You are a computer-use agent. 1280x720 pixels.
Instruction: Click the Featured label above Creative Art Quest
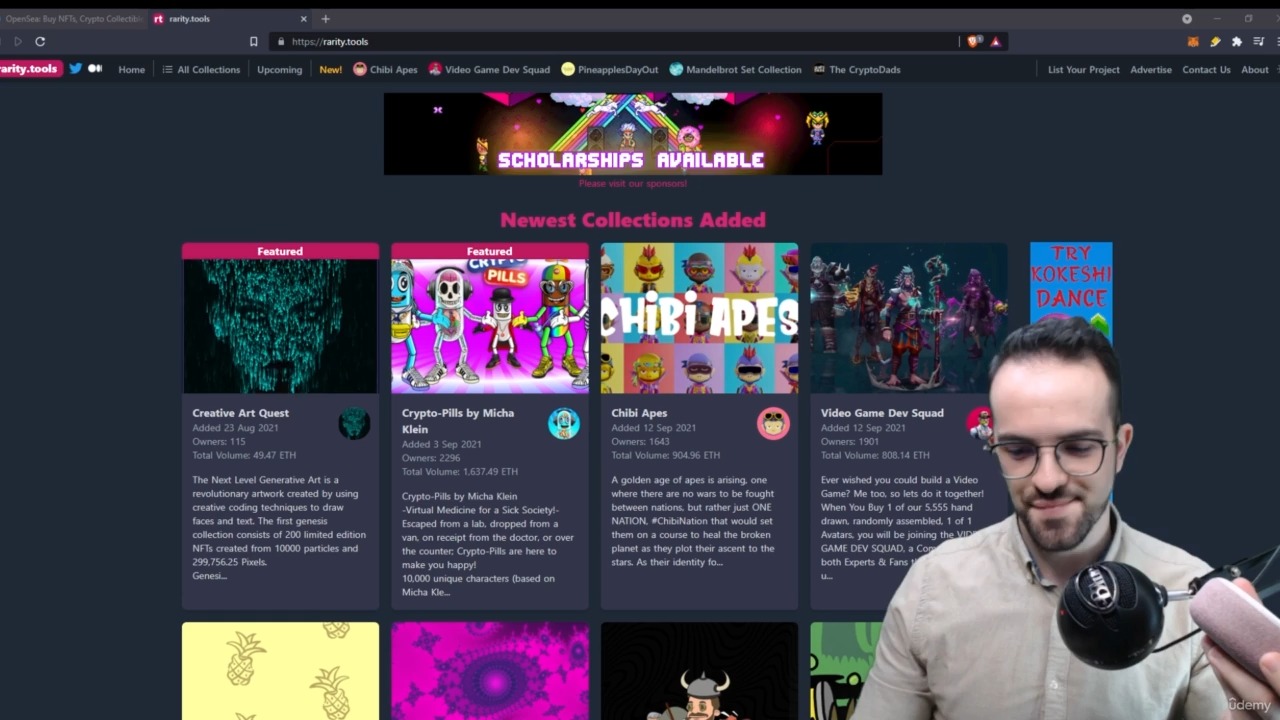280,251
